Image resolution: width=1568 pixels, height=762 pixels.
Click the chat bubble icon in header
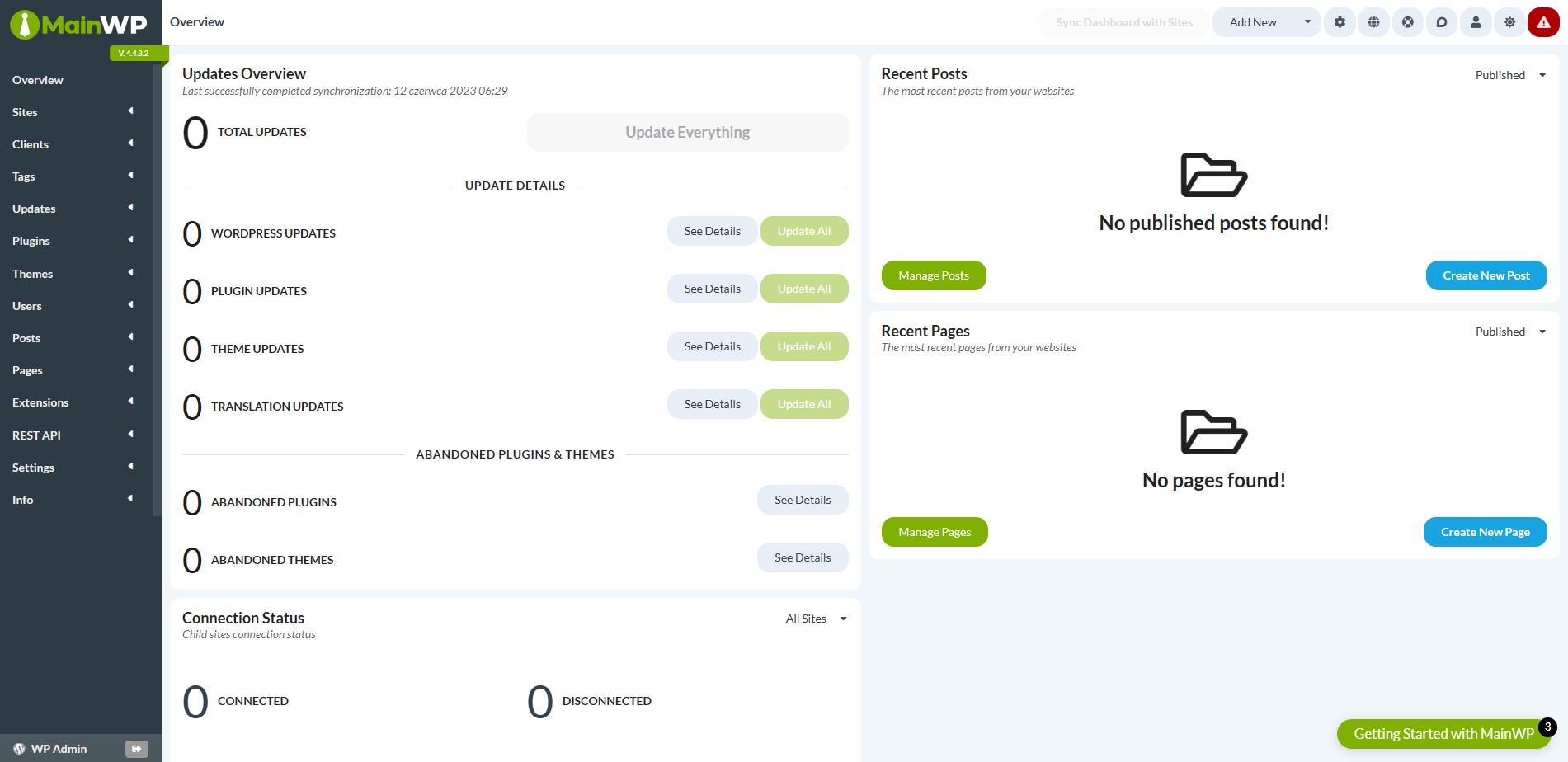(x=1442, y=22)
